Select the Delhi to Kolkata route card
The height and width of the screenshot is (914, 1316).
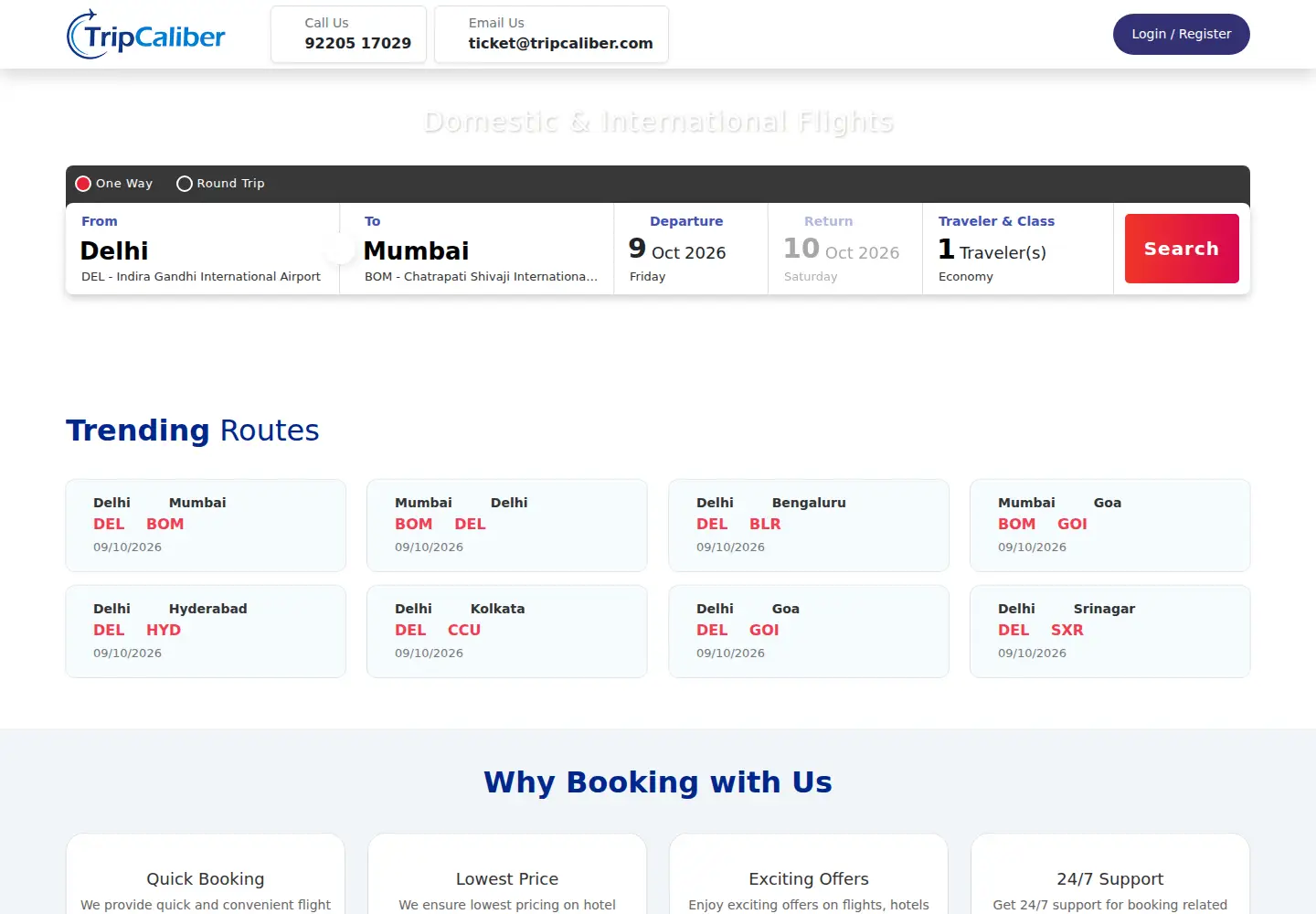coord(507,632)
